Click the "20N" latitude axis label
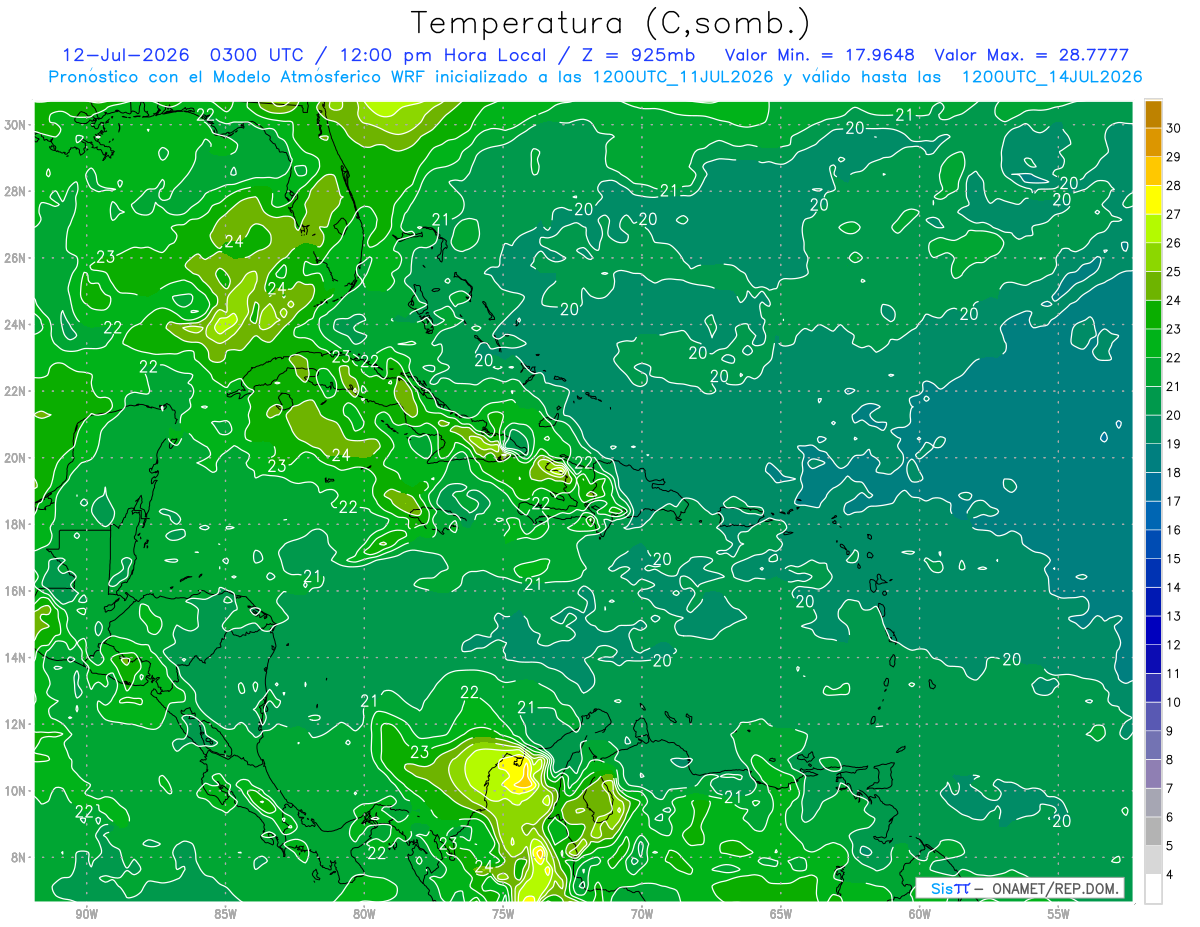The image size is (1200, 927). coord(16,458)
